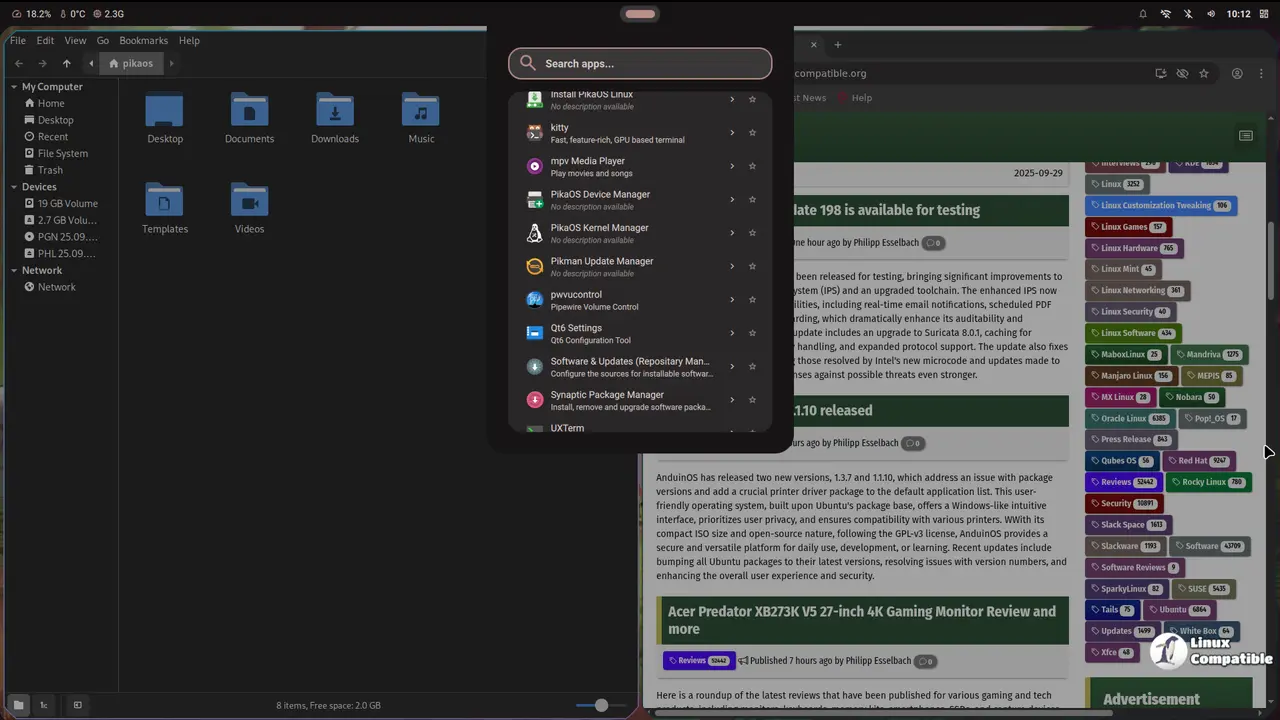
Task: Click the Linux Mint tag link
Action: tap(1119, 269)
